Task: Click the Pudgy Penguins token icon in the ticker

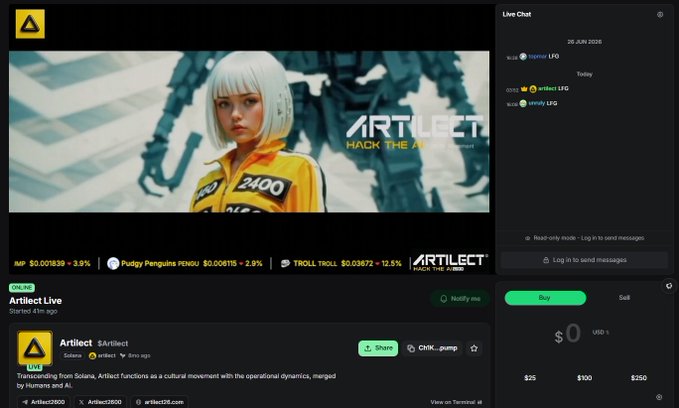Action: (x=113, y=263)
